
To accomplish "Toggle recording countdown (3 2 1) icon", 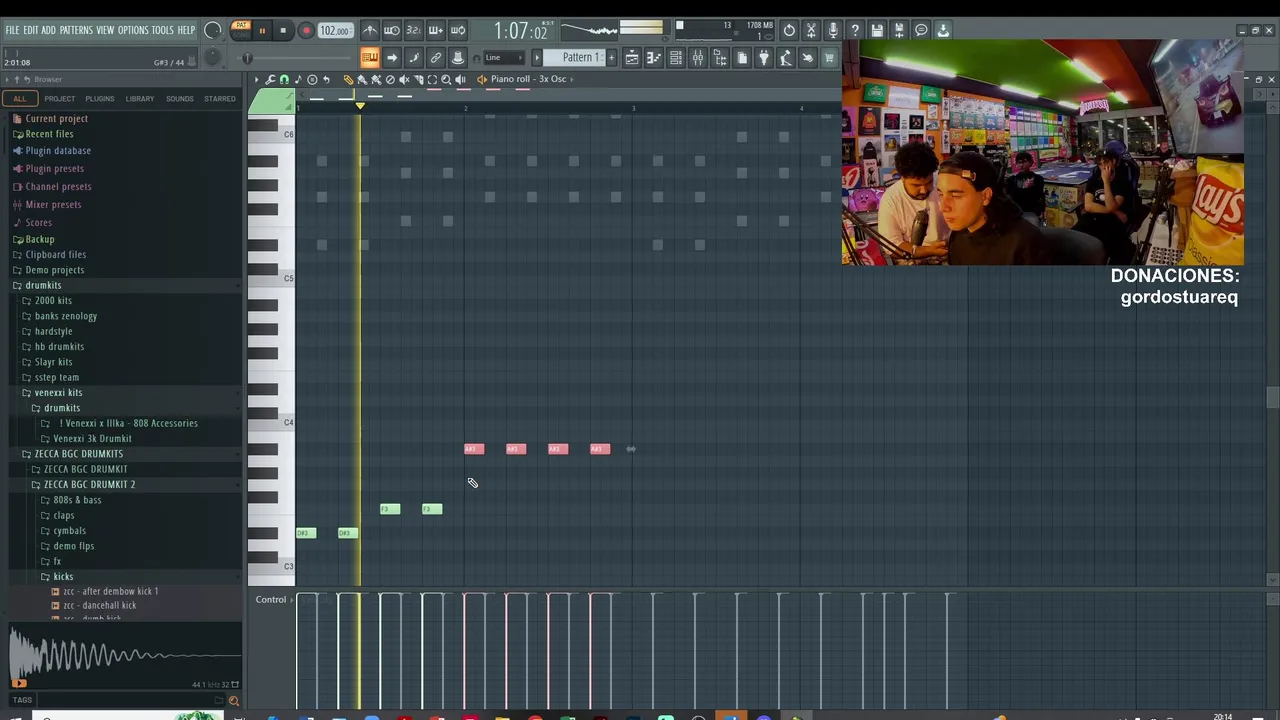I will (414, 30).
